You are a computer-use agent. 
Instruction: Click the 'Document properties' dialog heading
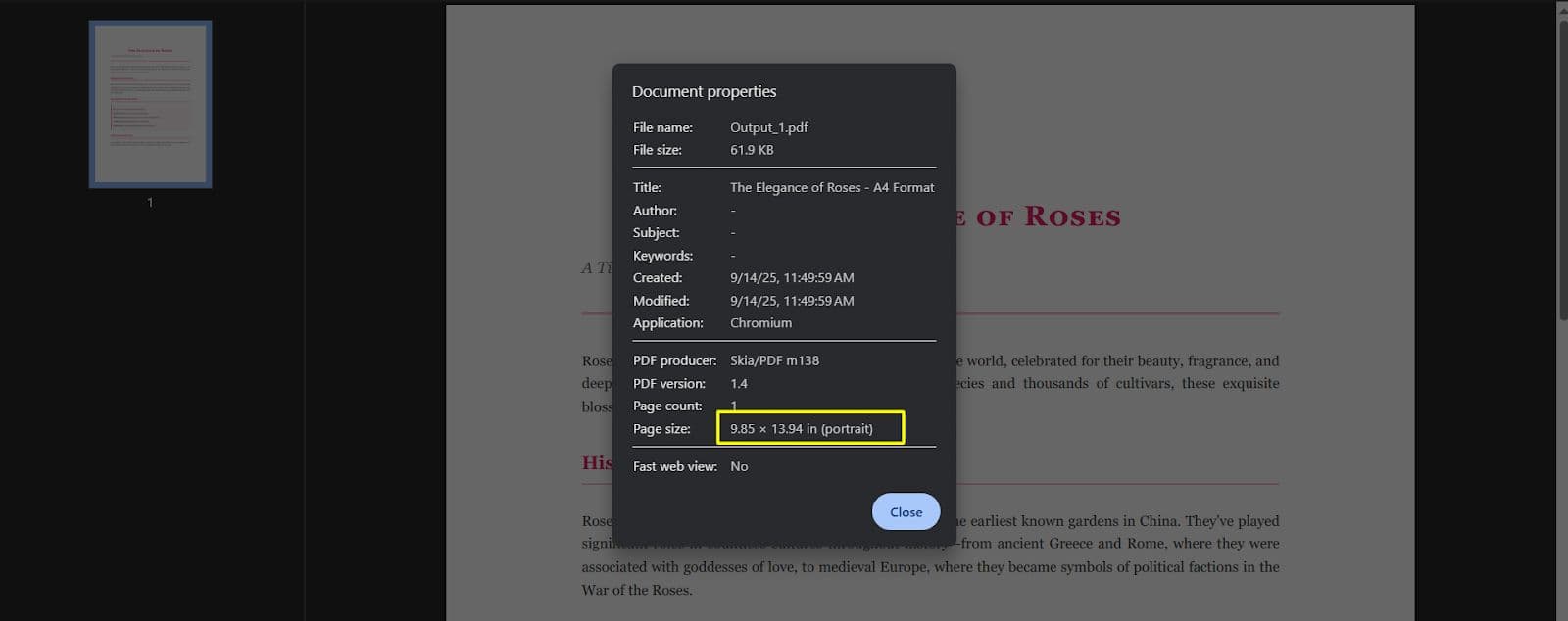[704, 92]
